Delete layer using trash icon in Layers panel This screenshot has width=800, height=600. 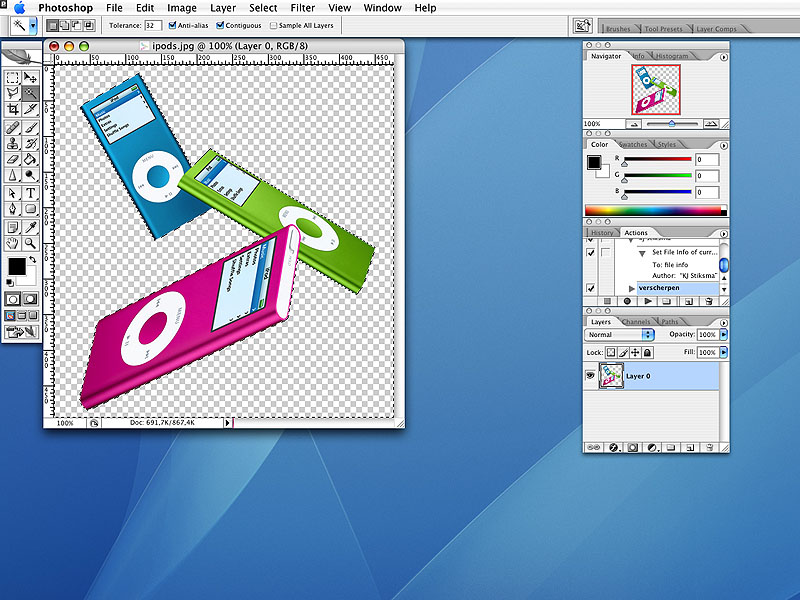[708, 446]
